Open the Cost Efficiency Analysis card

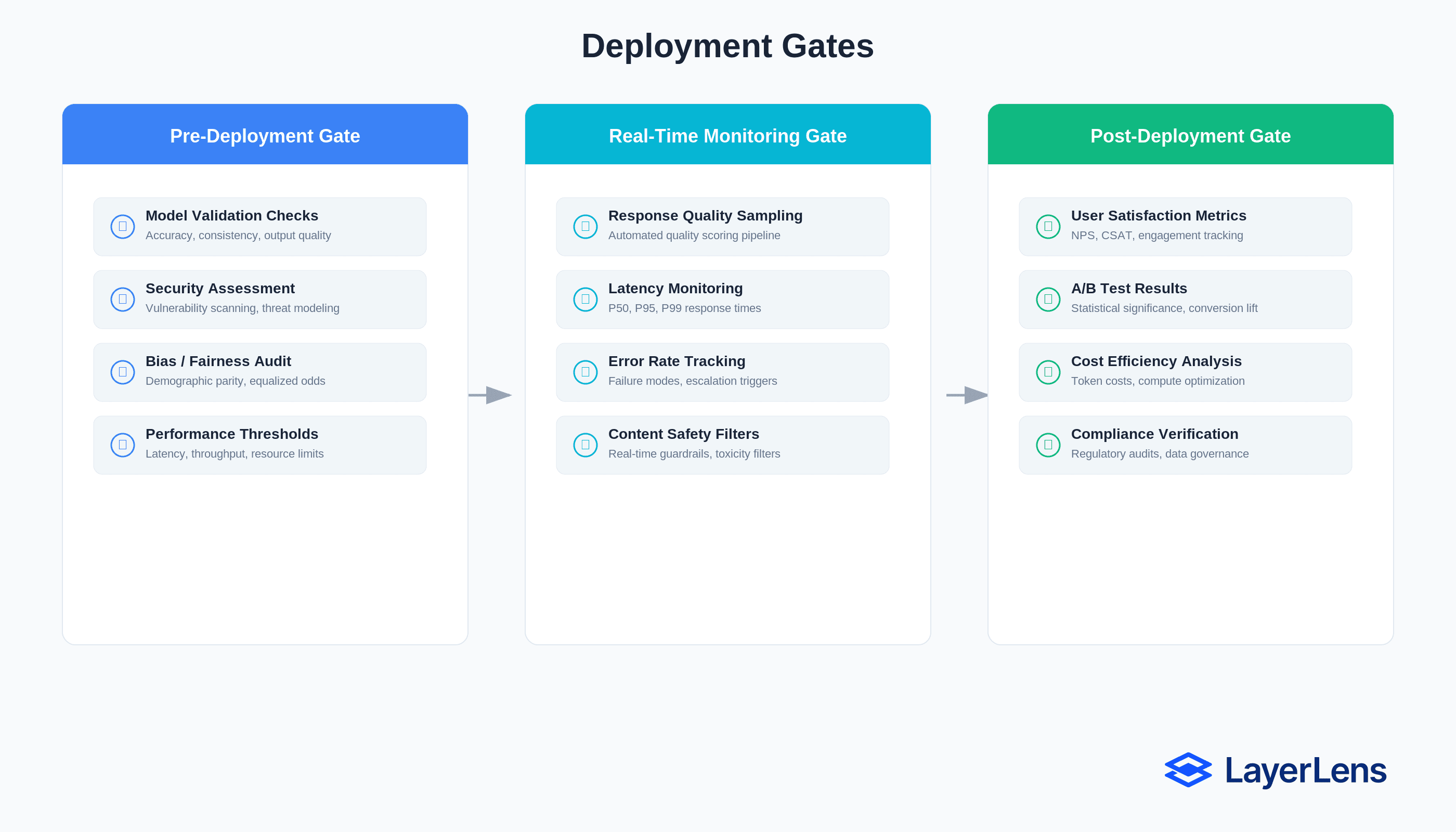(1185, 372)
